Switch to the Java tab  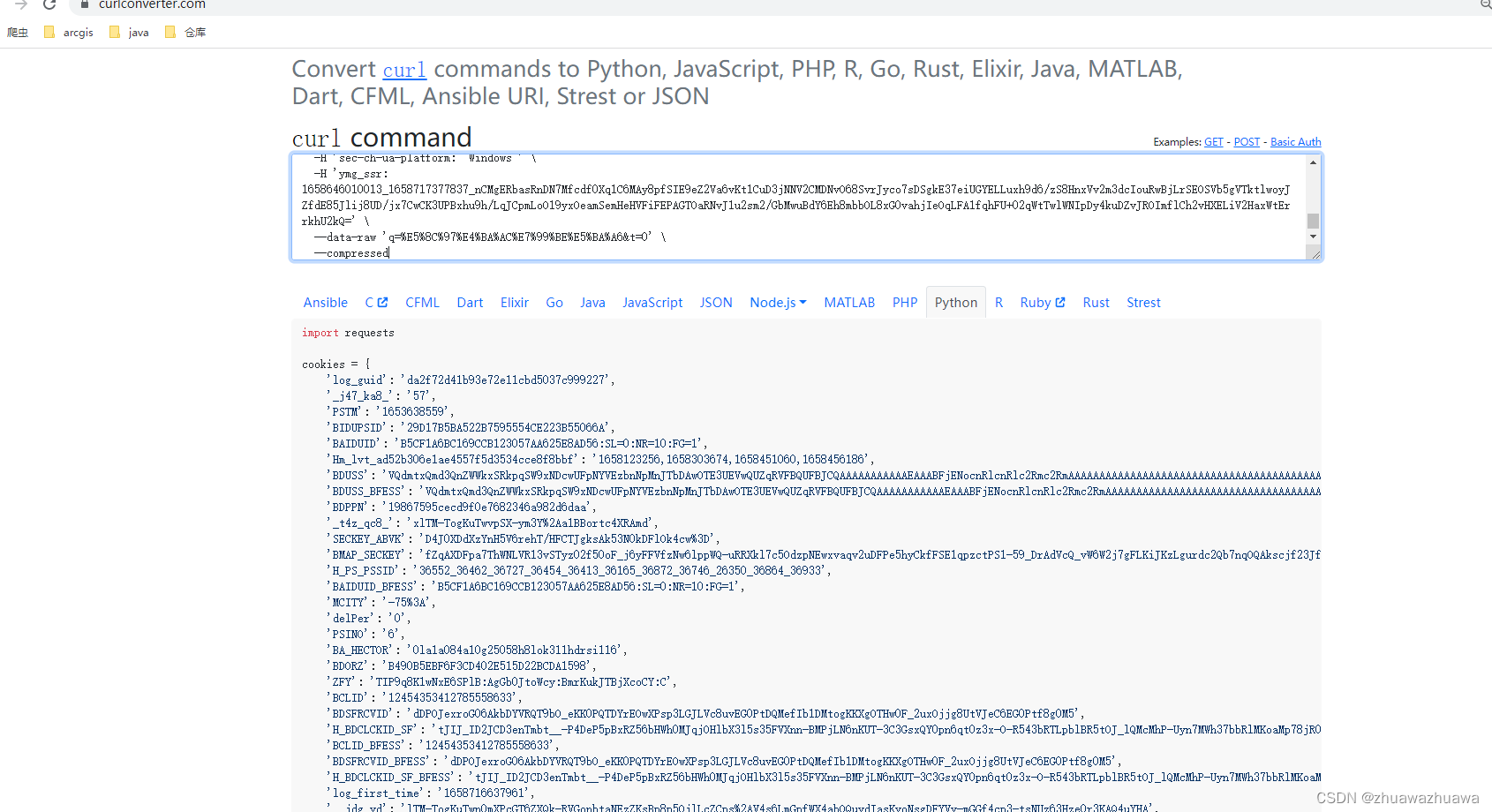click(x=592, y=303)
